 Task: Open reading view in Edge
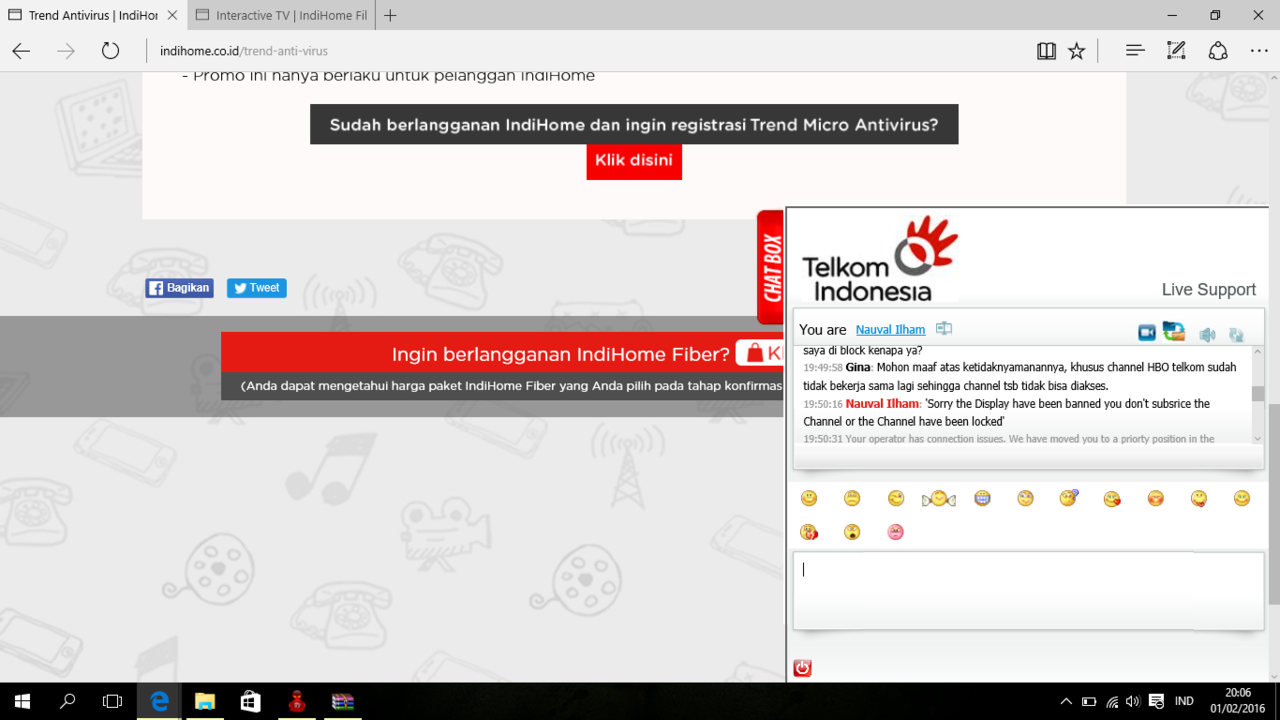[1046, 51]
